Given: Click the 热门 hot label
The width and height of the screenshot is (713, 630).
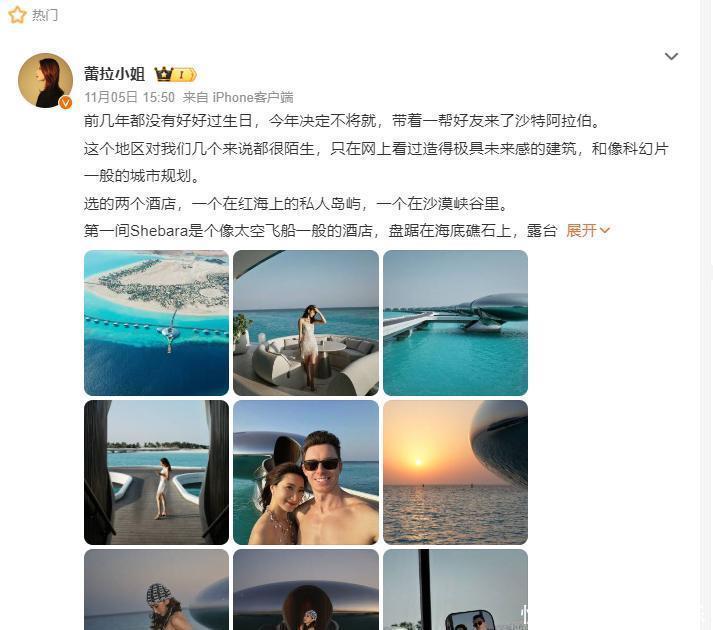Looking at the screenshot, I should coord(45,15).
